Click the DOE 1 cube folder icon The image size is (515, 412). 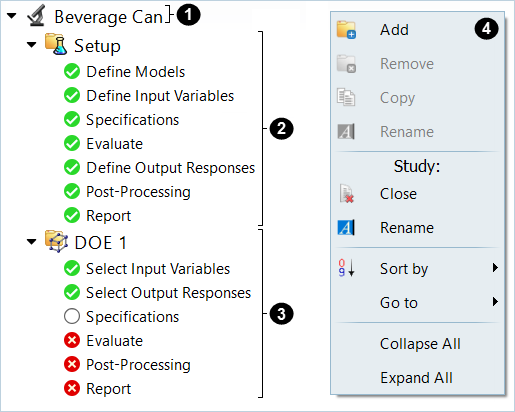click(56, 241)
